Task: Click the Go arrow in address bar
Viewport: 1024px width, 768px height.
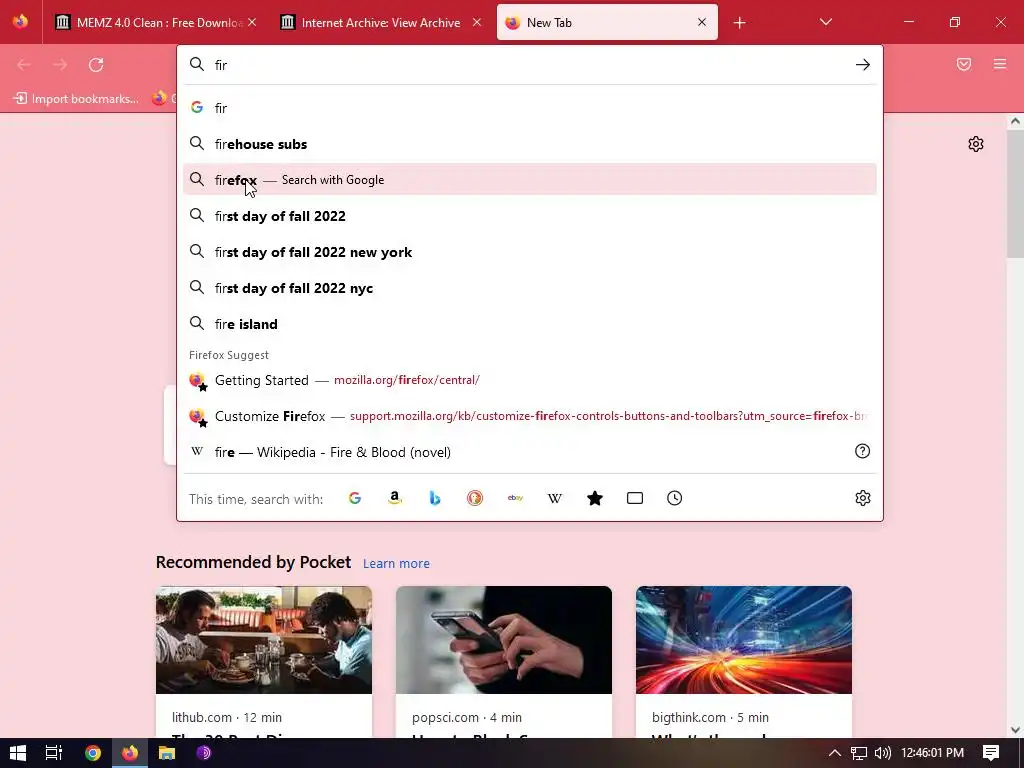Action: coord(863,65)
